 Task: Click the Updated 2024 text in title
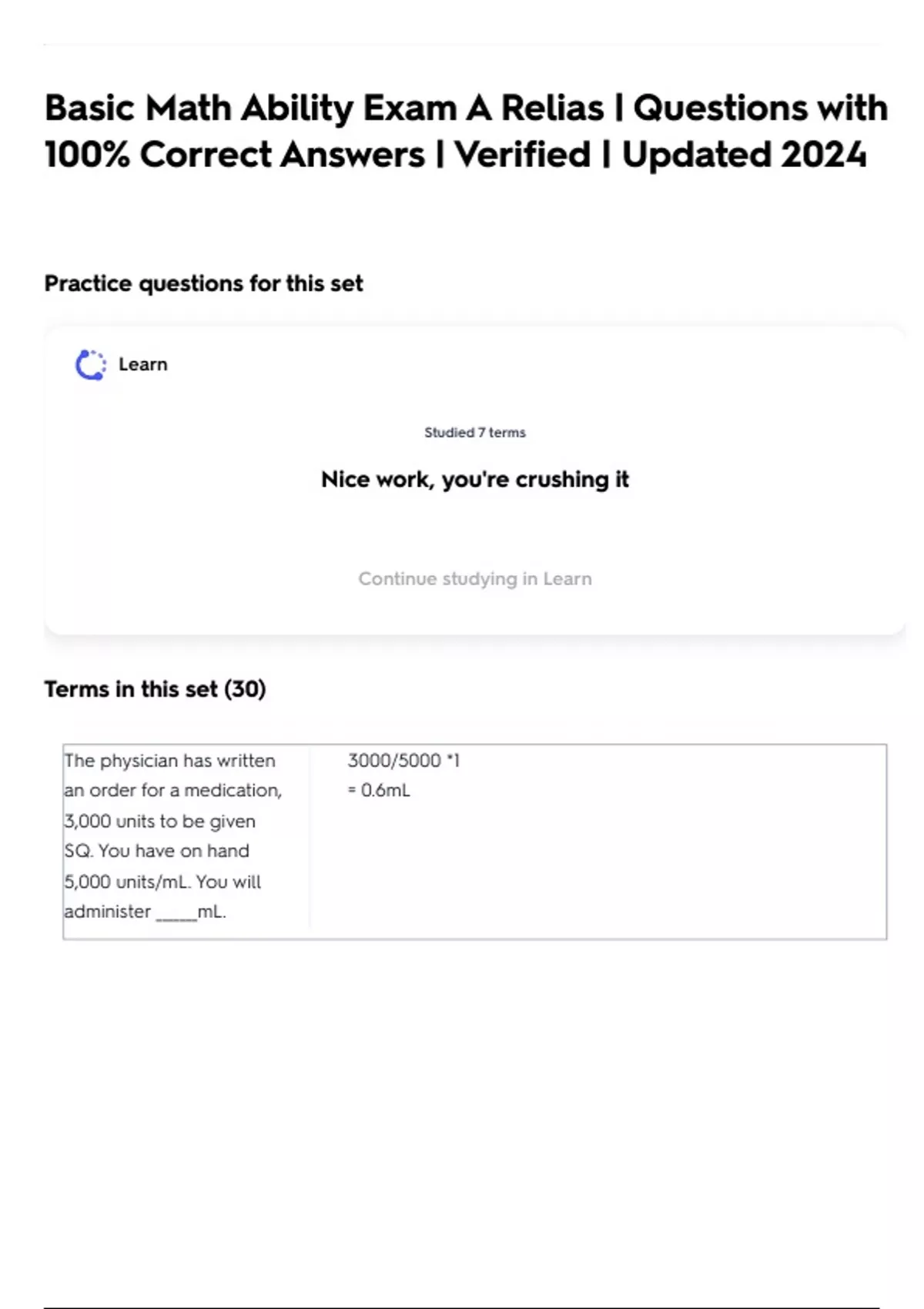click(x=743, y=155)
